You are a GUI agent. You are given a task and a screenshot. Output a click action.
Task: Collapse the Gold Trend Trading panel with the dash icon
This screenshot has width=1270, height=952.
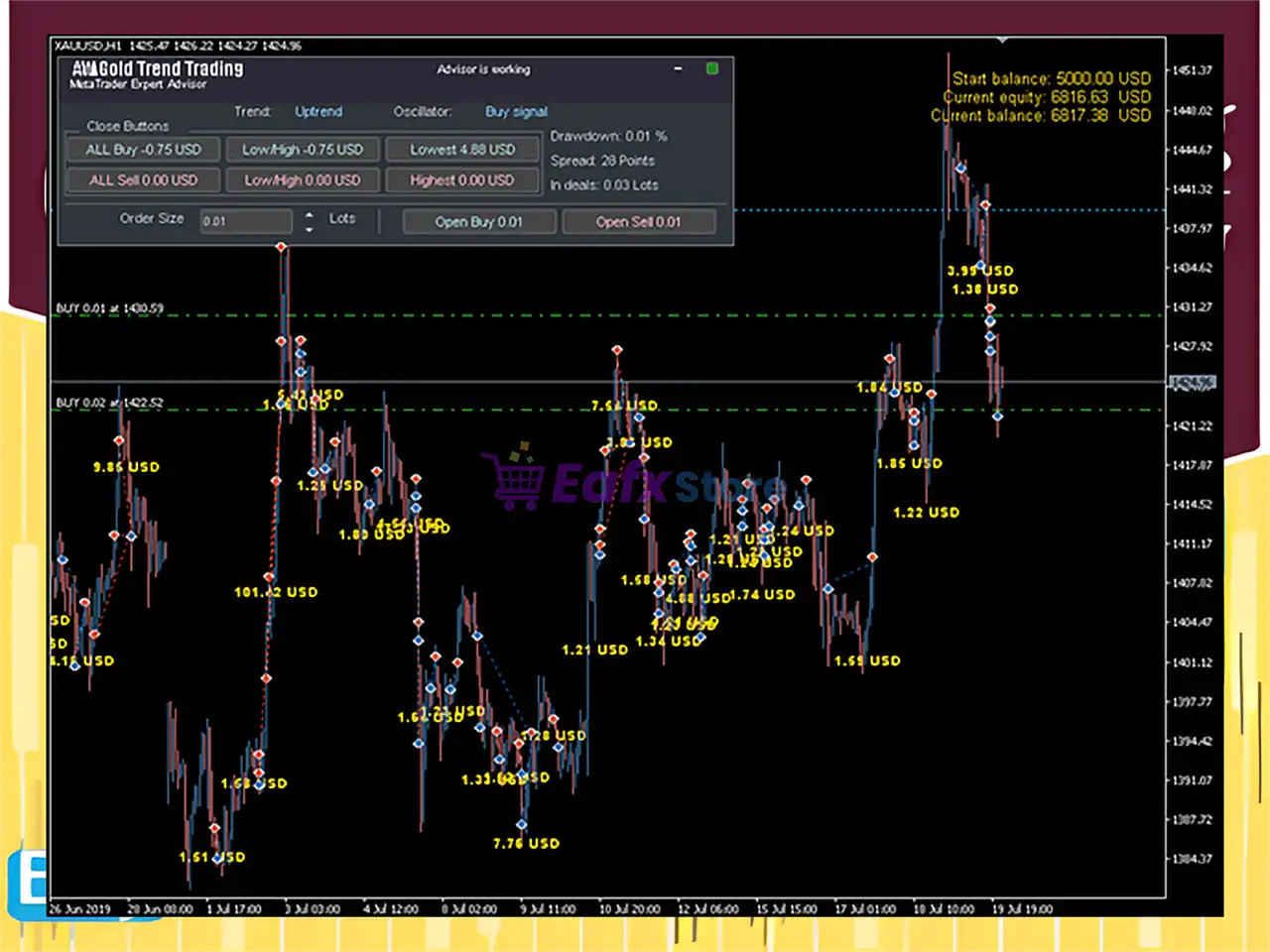point(678,69)
